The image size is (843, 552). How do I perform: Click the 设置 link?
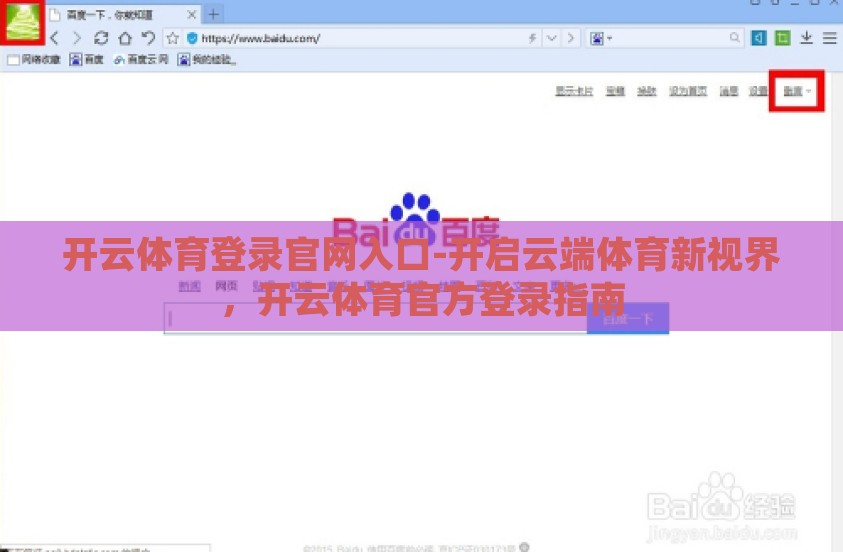coord(758,91)
